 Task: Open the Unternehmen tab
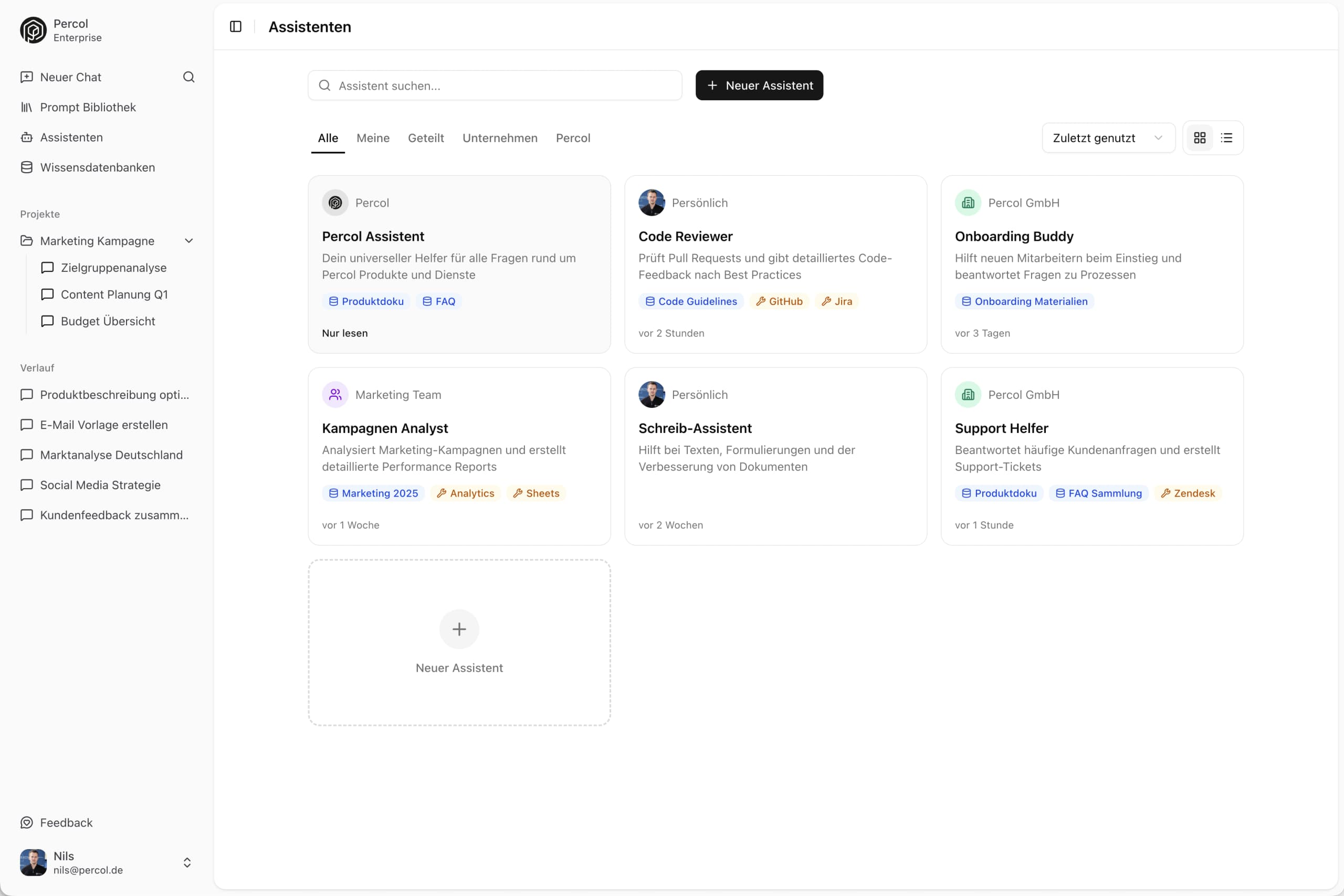click(499, 138)
